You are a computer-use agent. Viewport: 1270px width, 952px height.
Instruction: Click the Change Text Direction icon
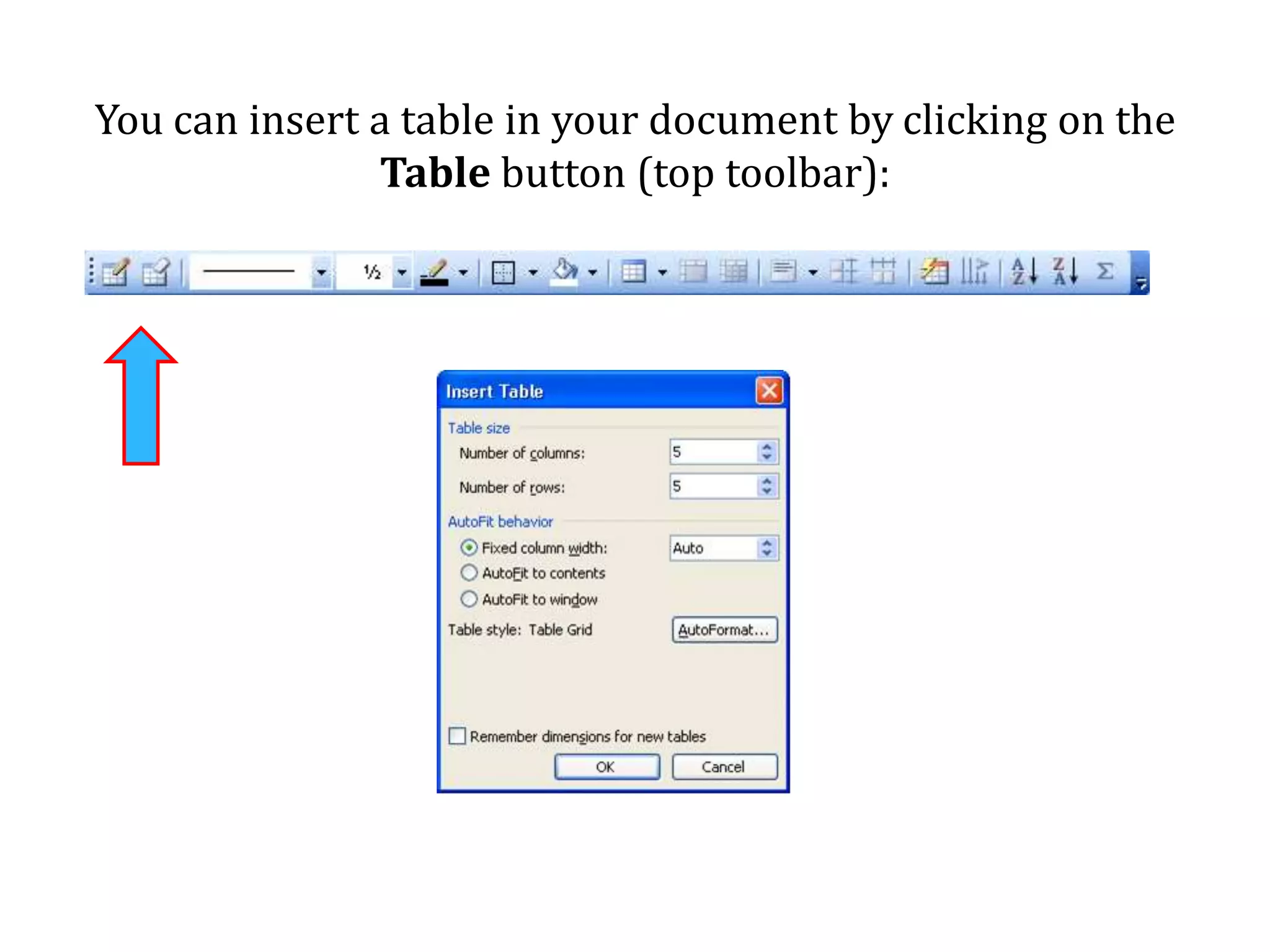975,271
